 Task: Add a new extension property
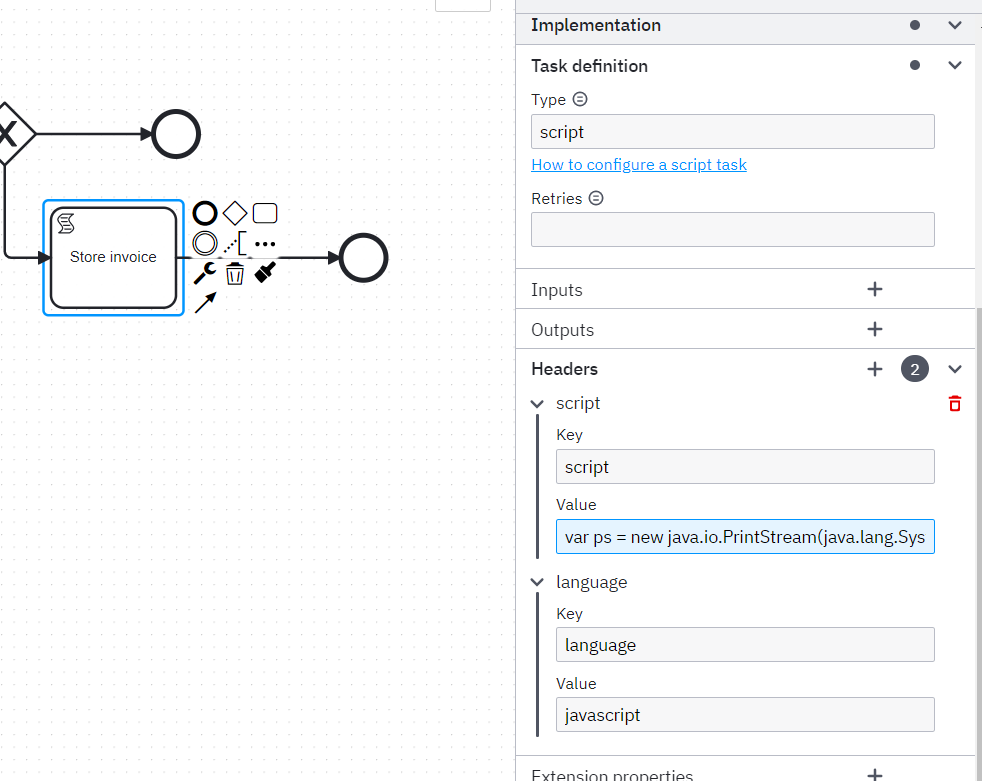pyautogui.click(x=875, y=775)
